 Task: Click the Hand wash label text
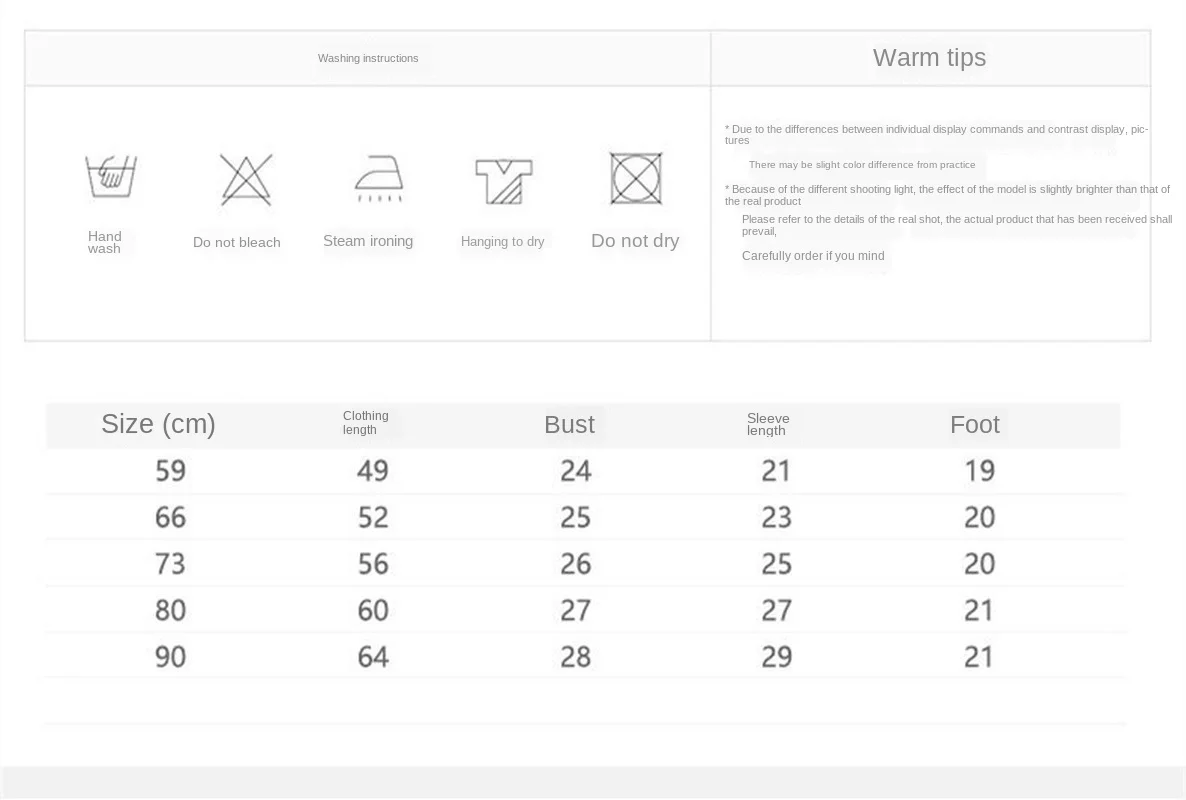[x=104, y=243]
